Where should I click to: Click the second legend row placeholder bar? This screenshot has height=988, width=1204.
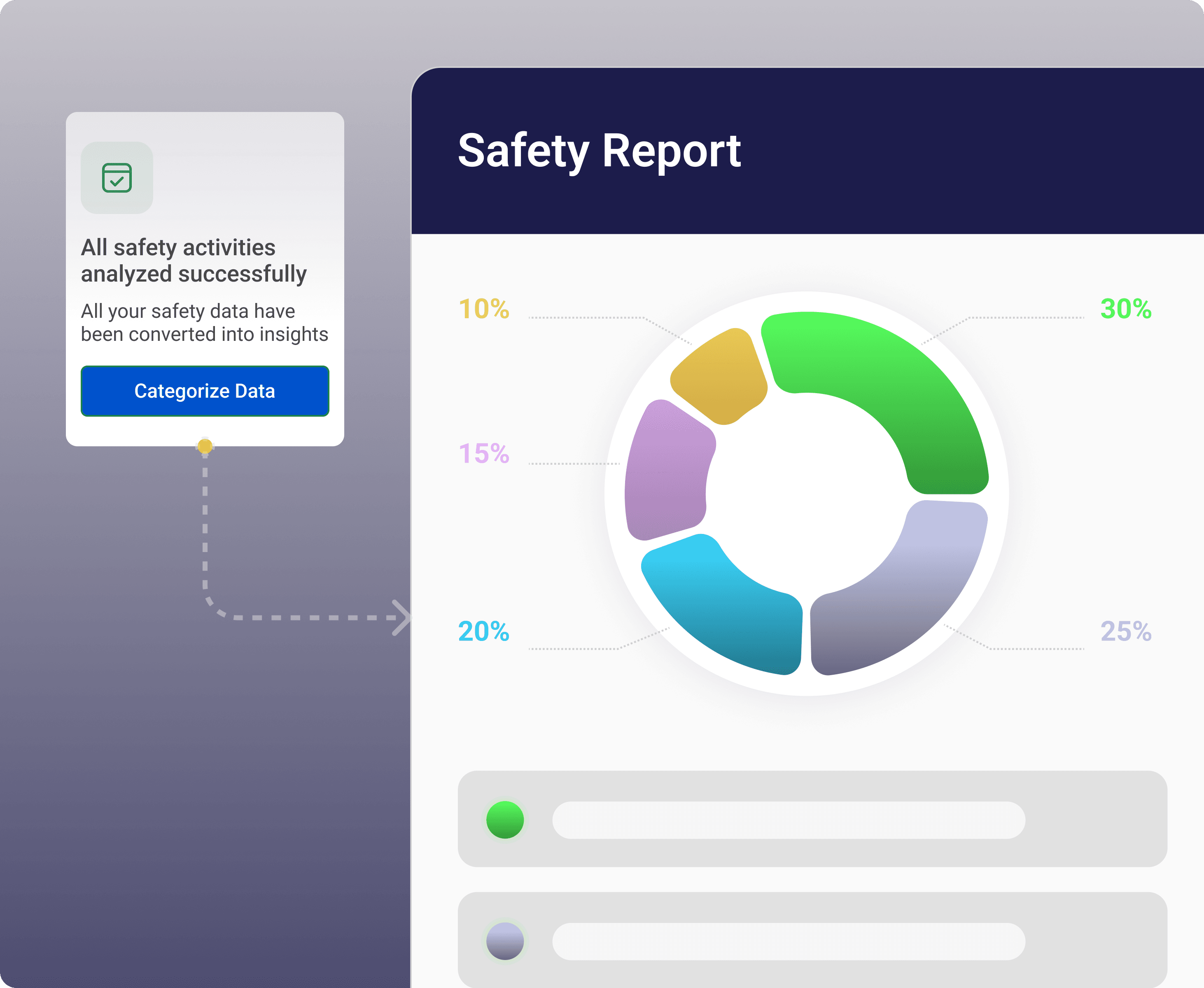tap(789, 941)
